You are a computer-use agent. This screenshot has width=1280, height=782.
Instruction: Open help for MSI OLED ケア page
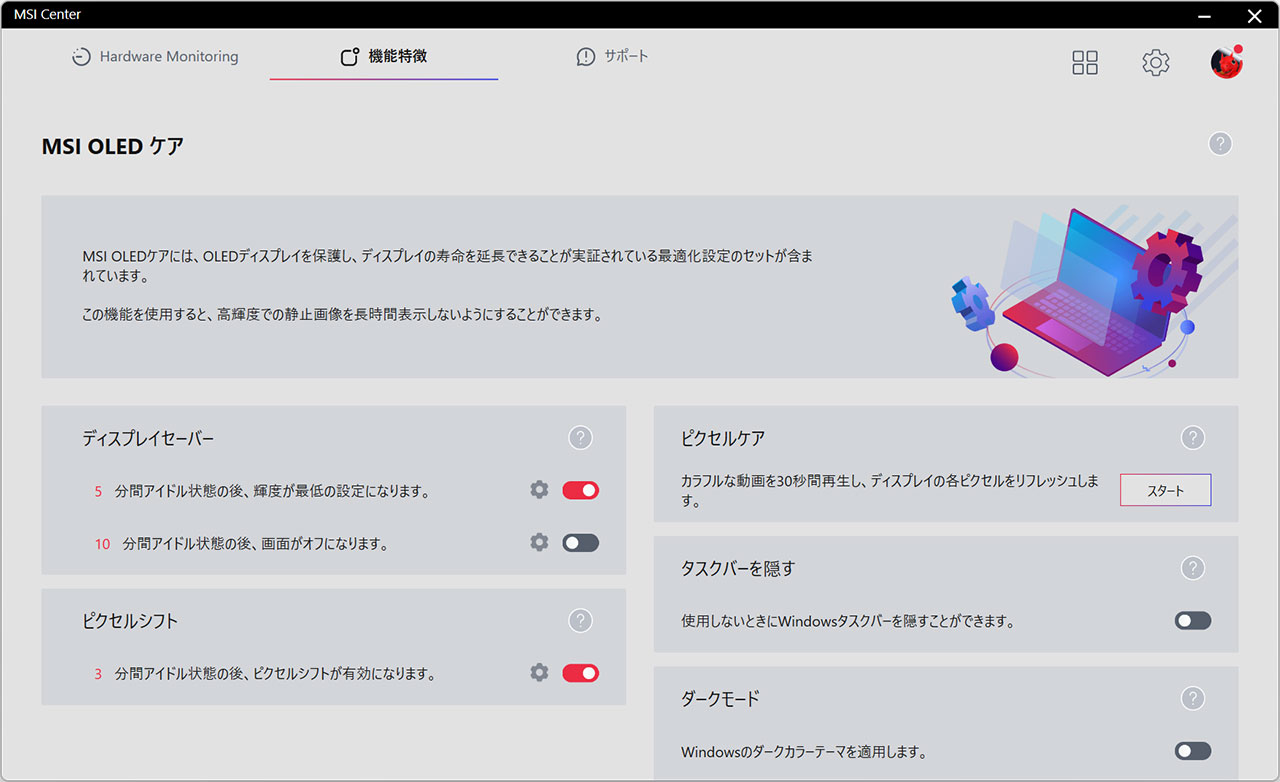(x=1220, y=144)
